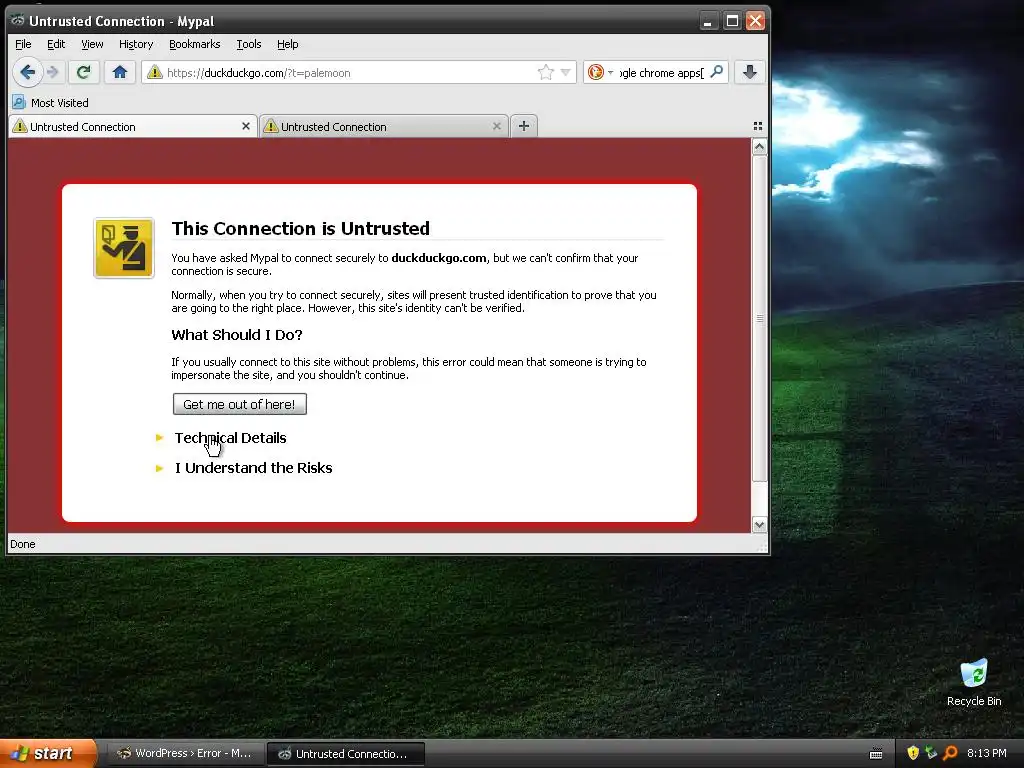
Task: Open the home page via house icon
Action: tap(120, 72)
